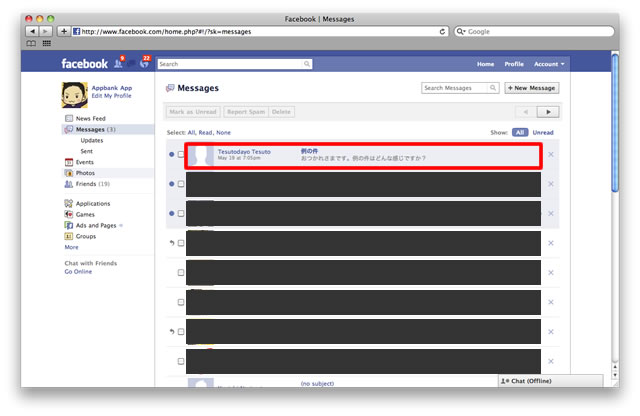Click the scrollbar down arrow

click(x=615, y=375)
